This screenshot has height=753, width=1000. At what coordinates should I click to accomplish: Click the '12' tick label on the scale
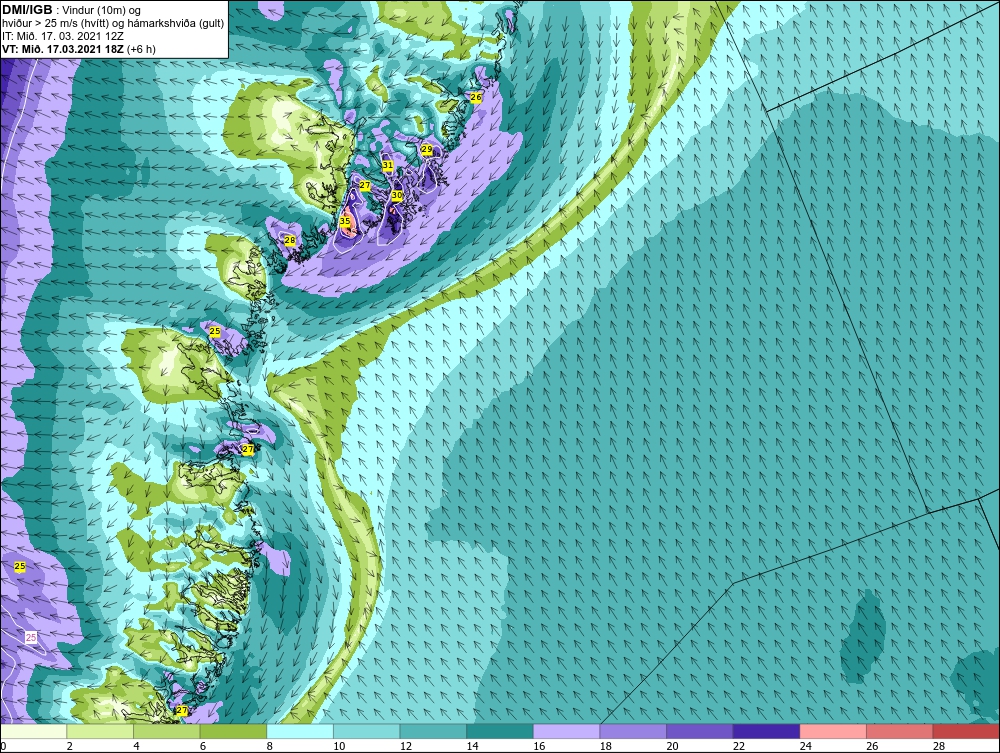(406, 746)
